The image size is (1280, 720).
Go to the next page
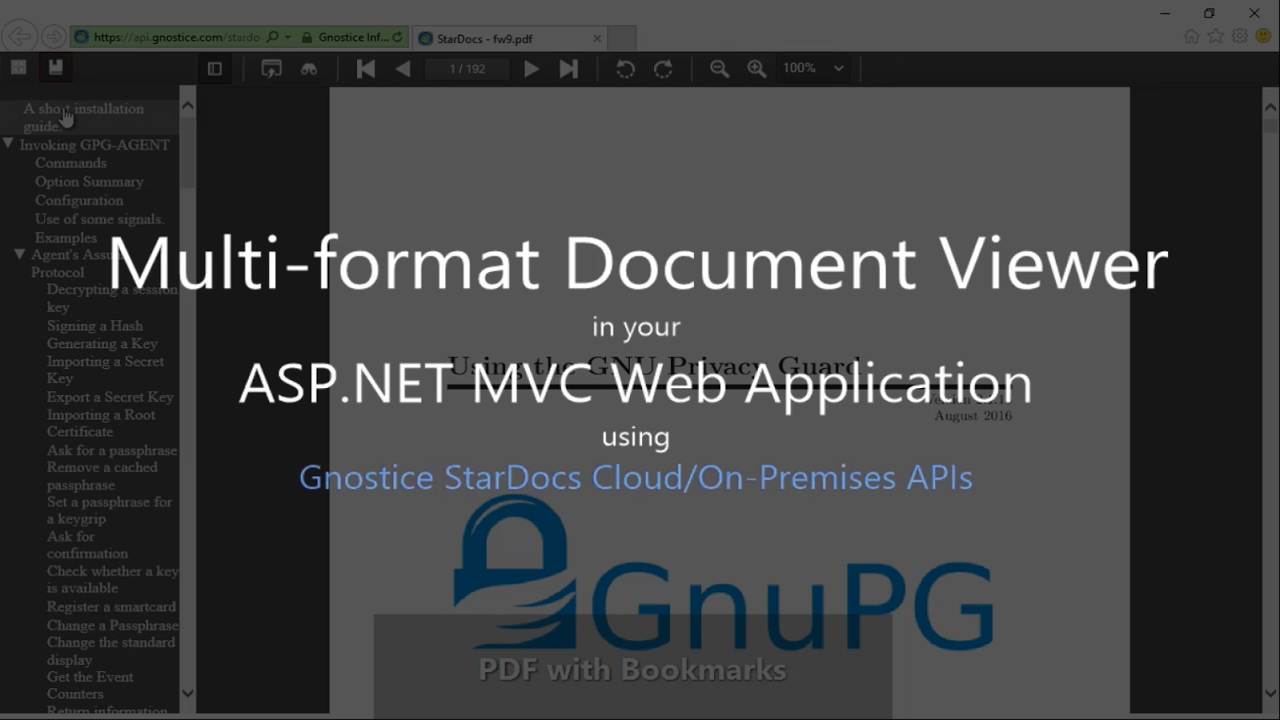pos(531,68)
